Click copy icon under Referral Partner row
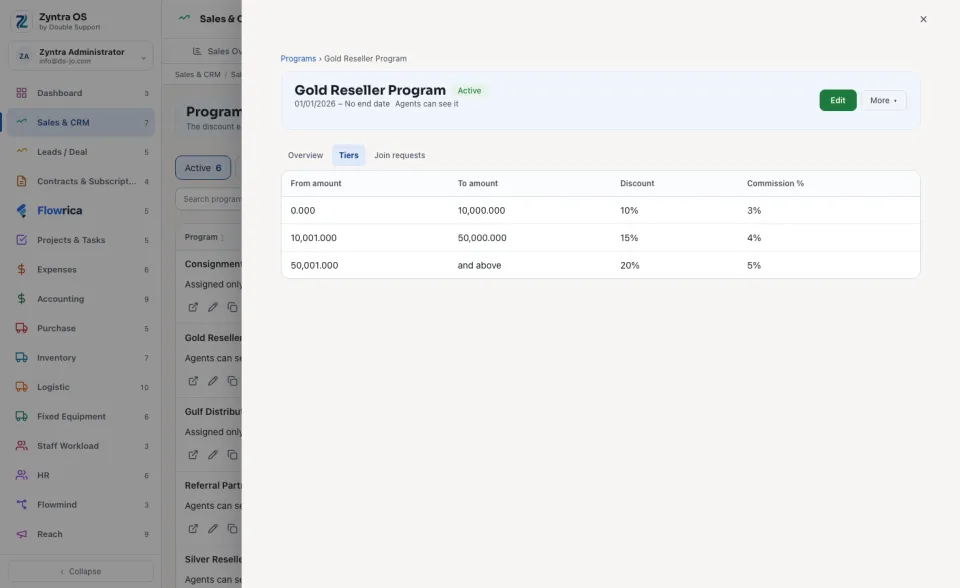 [x=232, y=528]
